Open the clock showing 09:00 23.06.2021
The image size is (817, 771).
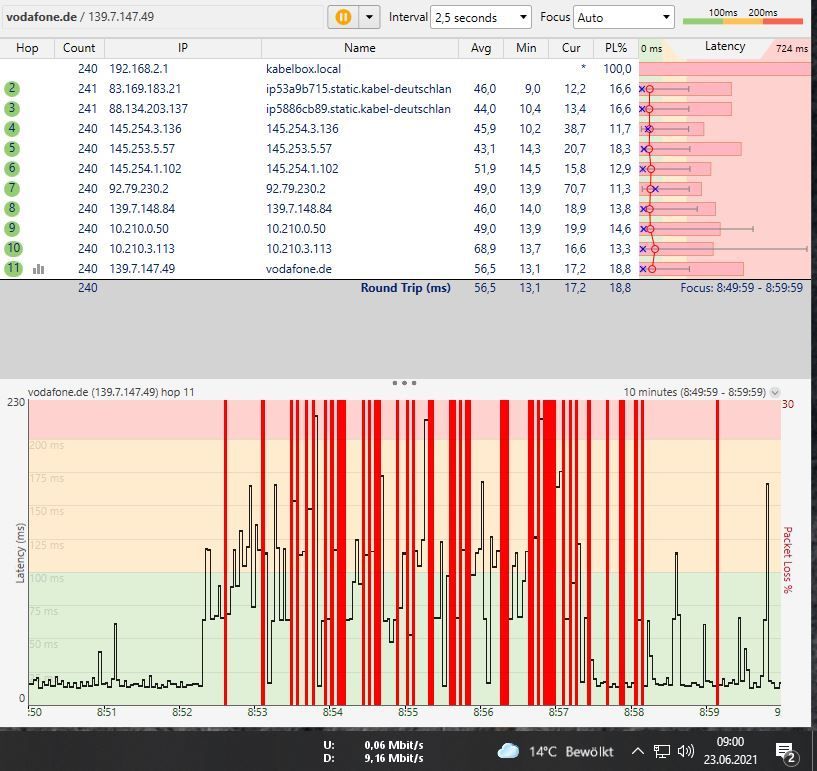[x=730, y=750]
